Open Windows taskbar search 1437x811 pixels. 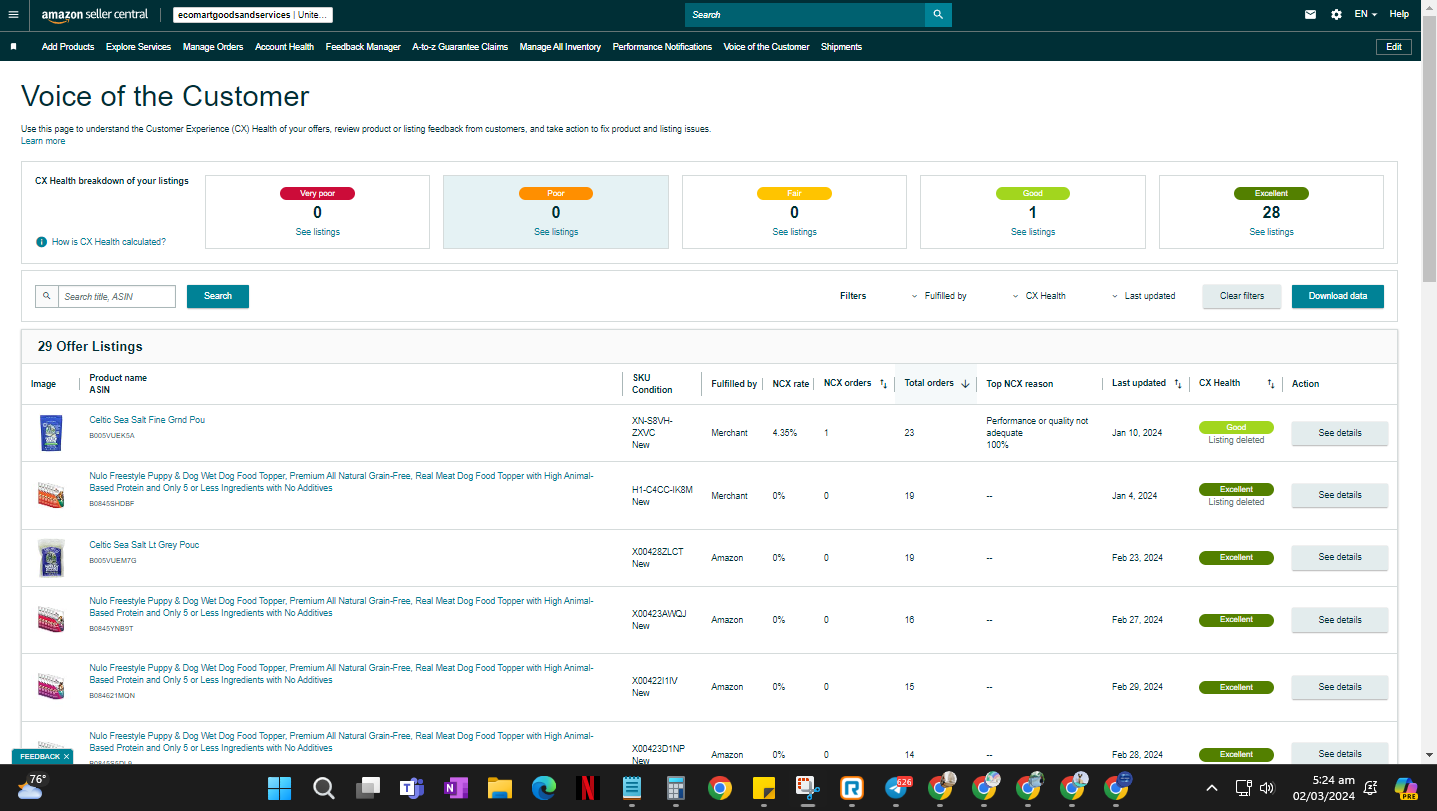coord(324,788)
